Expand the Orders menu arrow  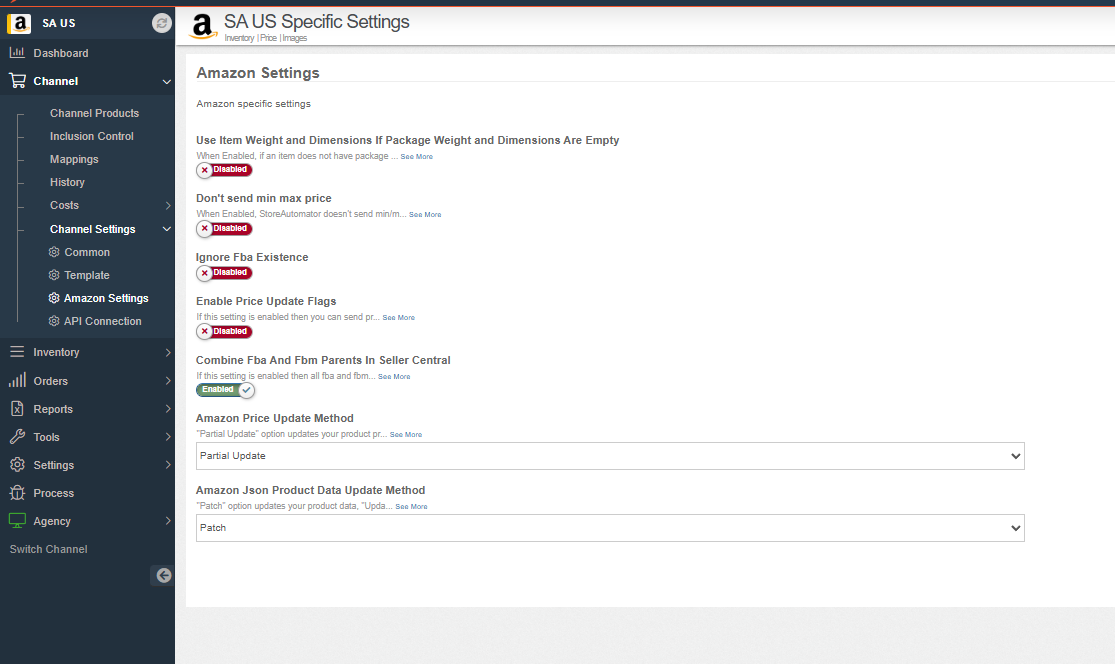(168, 381)
